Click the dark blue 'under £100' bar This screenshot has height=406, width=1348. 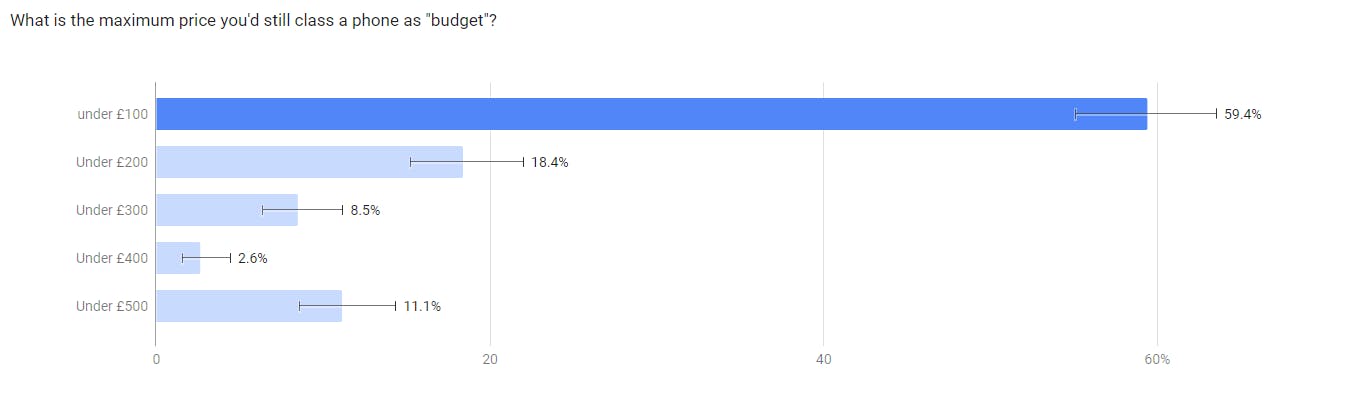[x=651, y=114]
